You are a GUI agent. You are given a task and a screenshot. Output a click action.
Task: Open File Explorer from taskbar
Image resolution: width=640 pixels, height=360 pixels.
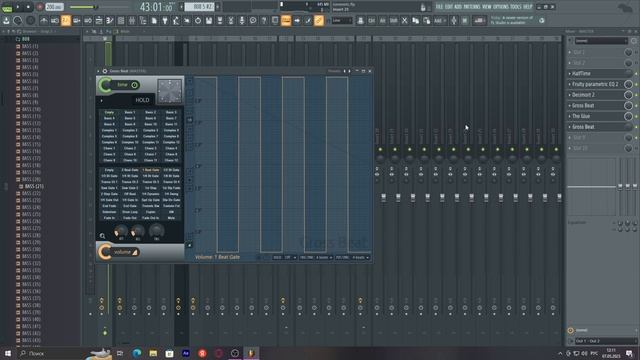coord(153,353)
